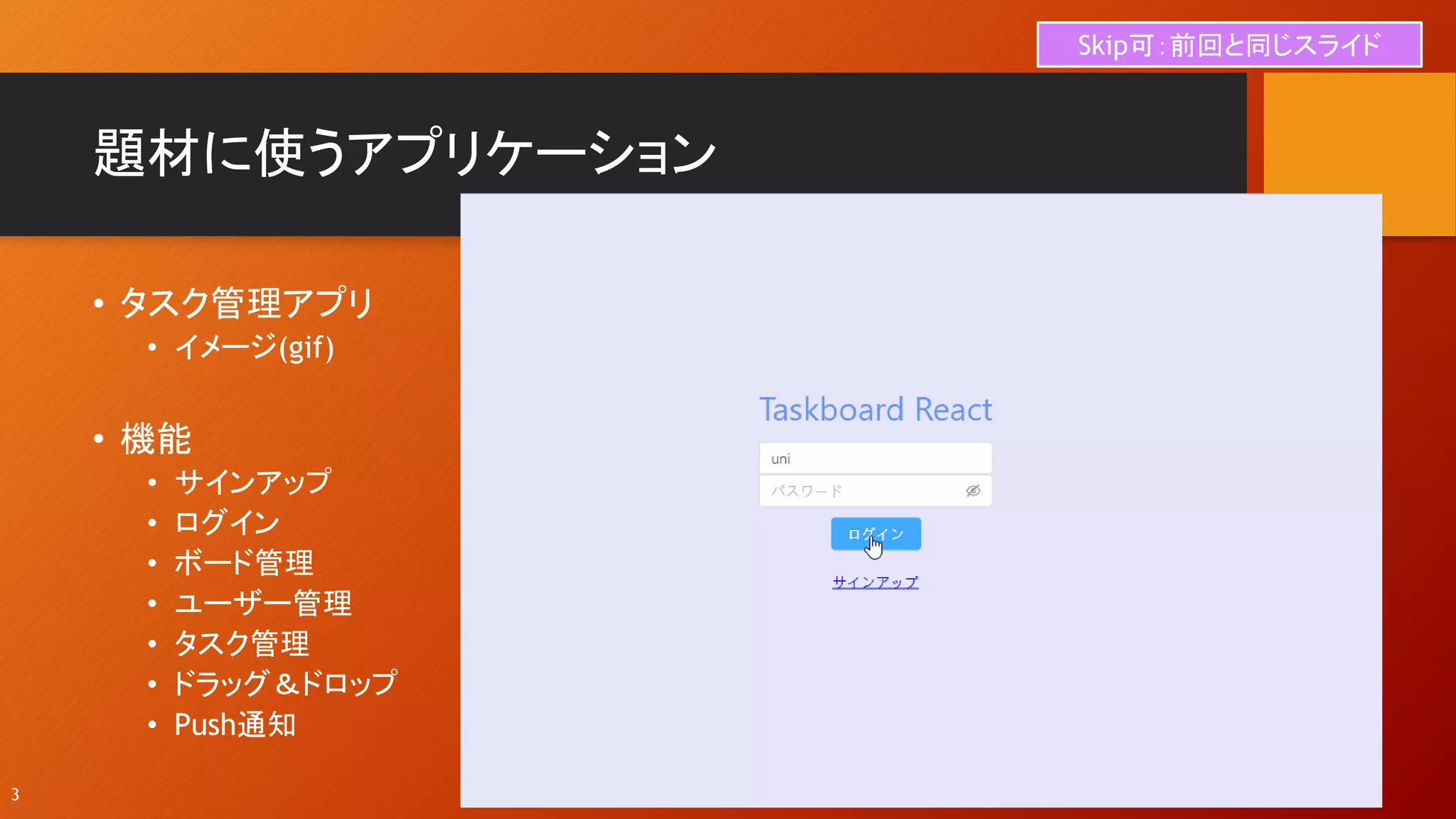Image resolution: width=1456 pixels, height=819 pixels.
Task: Click the blue ログイン button
Action: (x=876, y=534)
